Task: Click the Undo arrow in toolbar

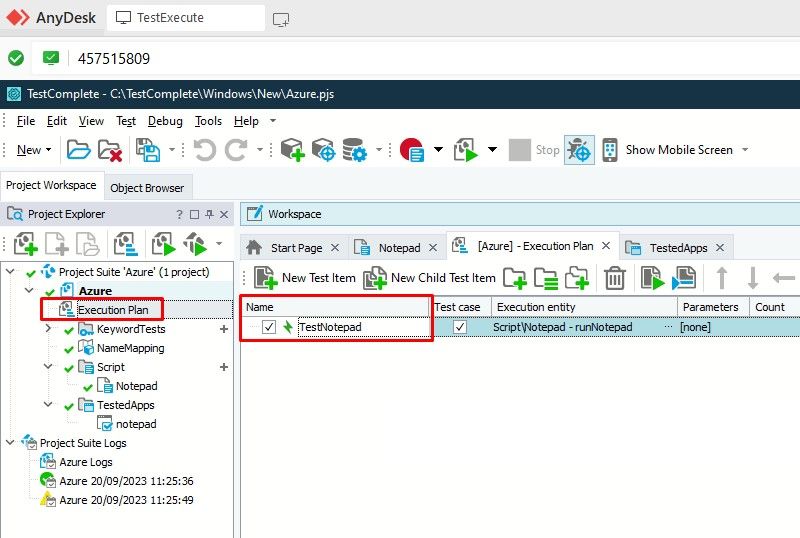Action: pyautogui.click(x=204, y=150)
